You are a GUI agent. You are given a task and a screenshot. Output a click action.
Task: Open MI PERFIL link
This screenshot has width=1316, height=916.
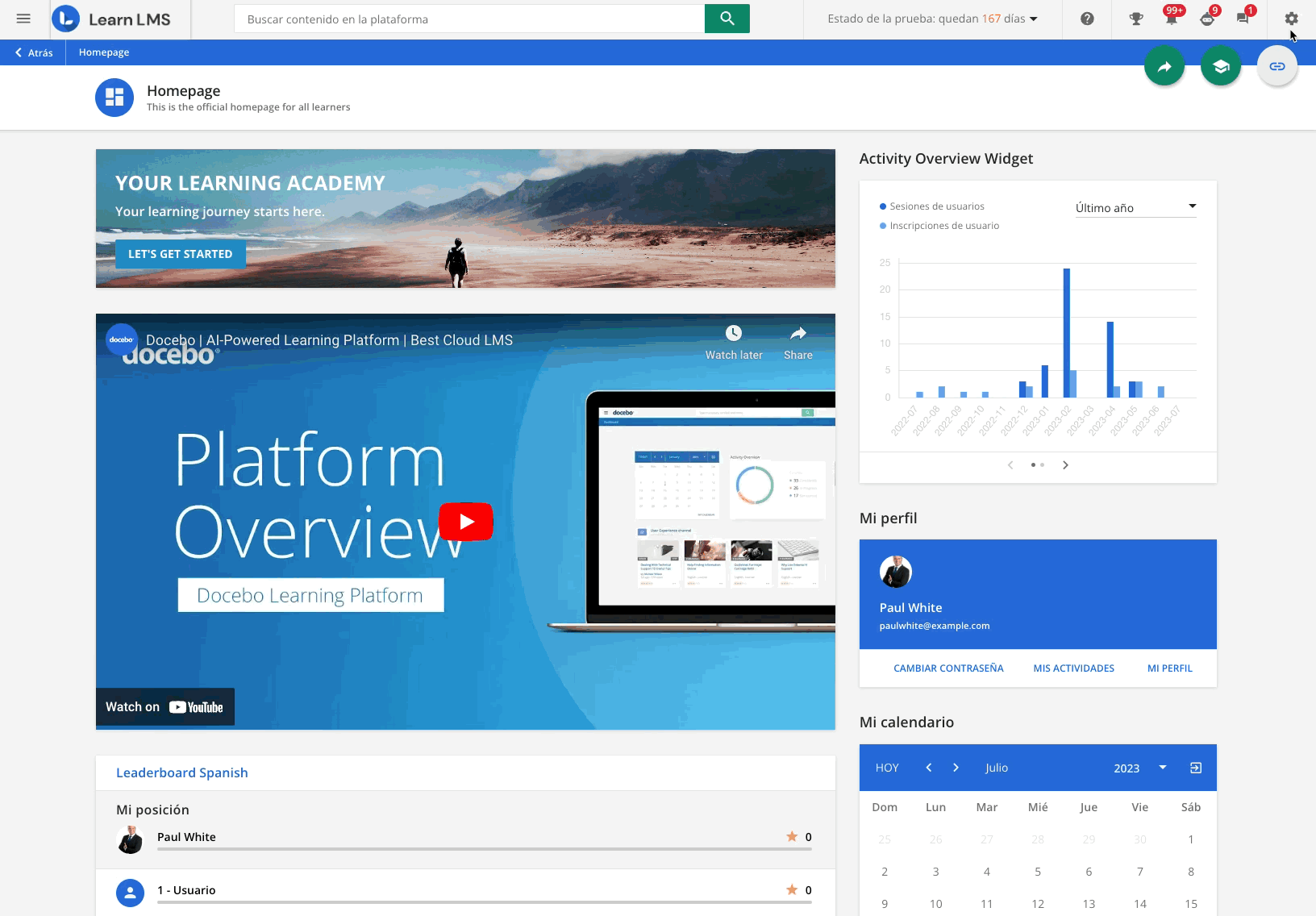click(1170, 668)
